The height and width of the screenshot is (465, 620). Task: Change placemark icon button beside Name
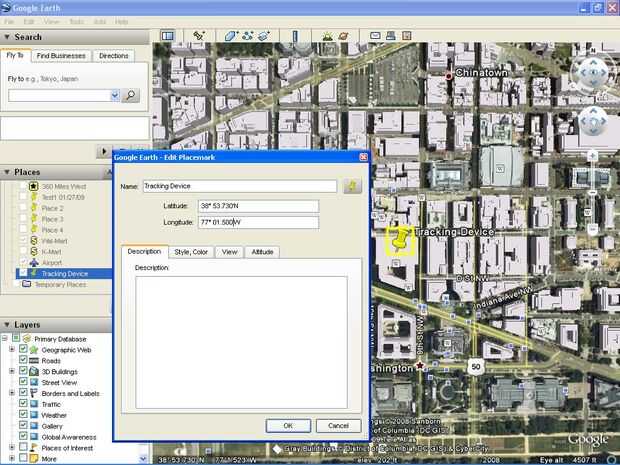[x=352, y=185]
